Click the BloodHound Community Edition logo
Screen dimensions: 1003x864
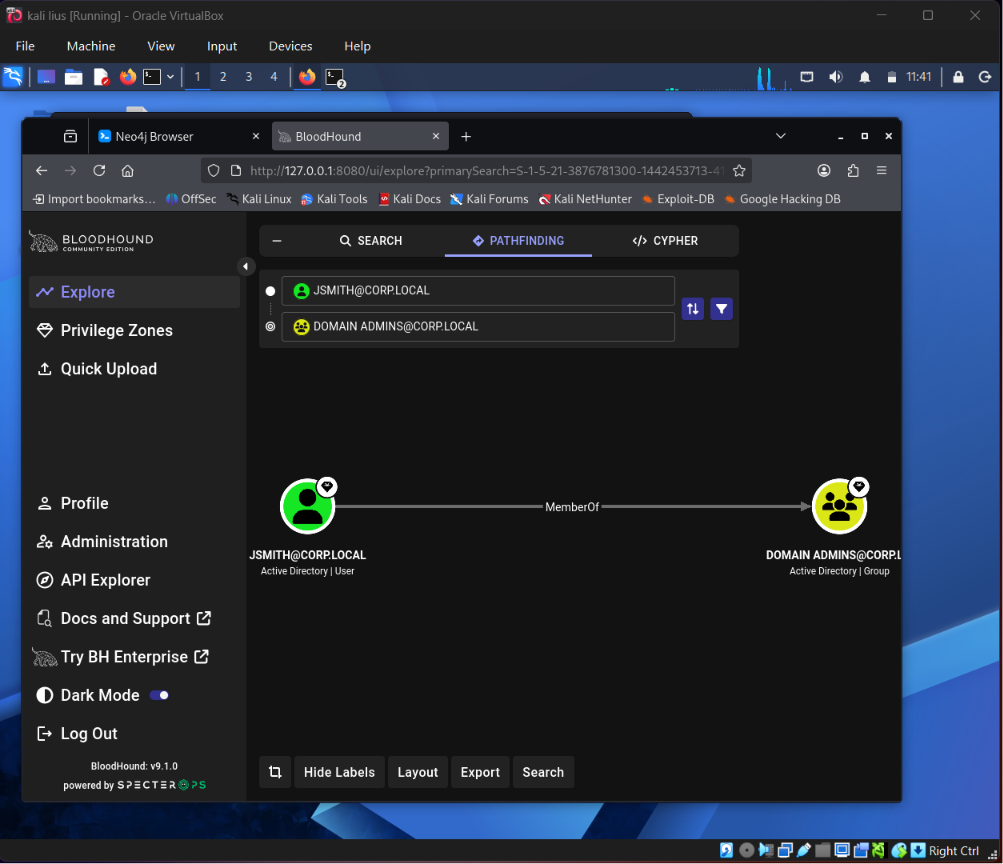pyautogui.click(x=91, y=242)
